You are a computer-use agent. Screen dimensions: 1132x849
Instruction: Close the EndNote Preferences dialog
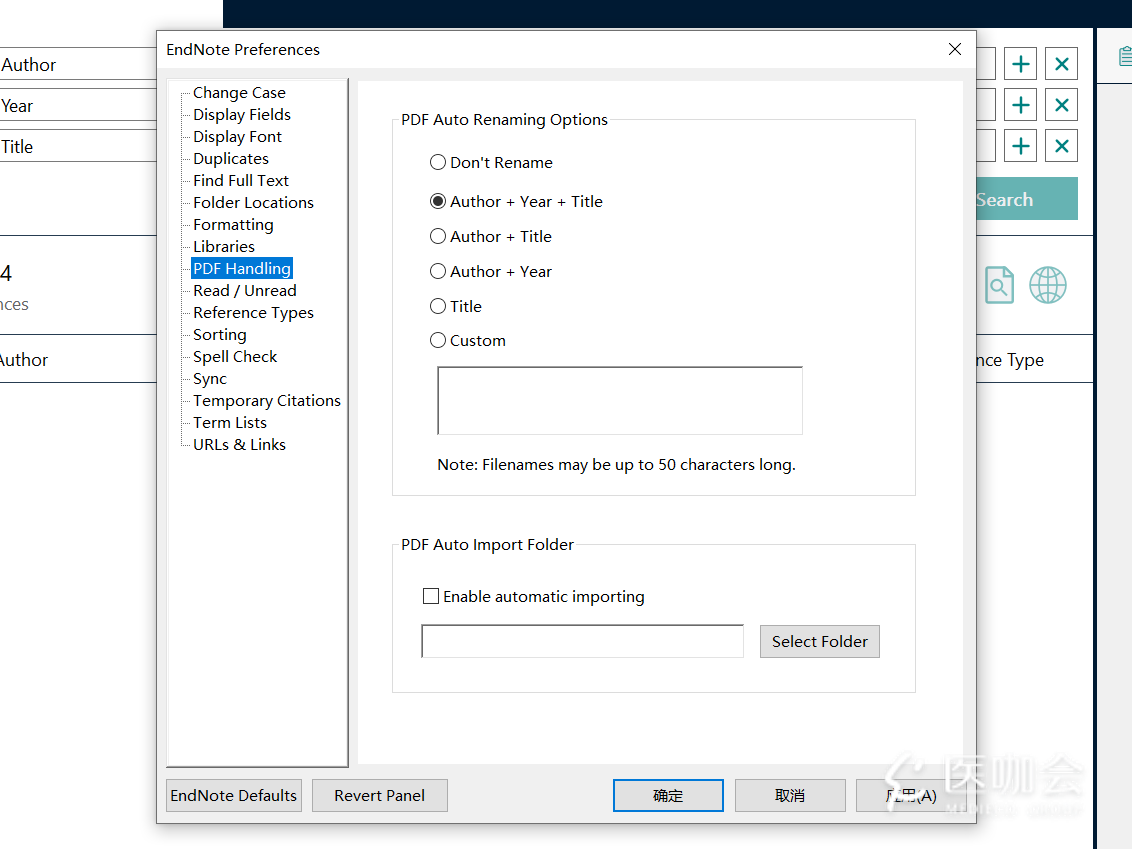click(x=954, y=49)
